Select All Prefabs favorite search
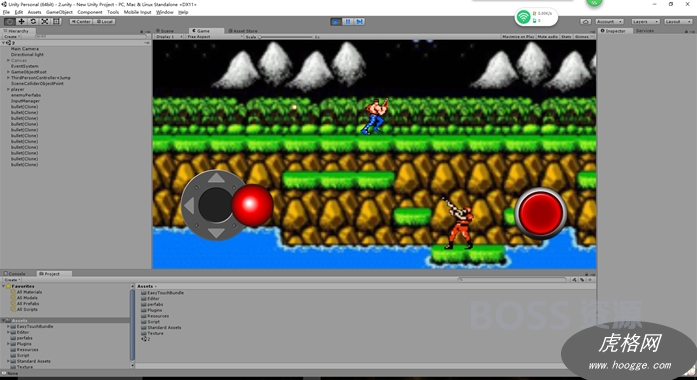The height and width of the screenshot is (380, 697). [x=25, y=304]
